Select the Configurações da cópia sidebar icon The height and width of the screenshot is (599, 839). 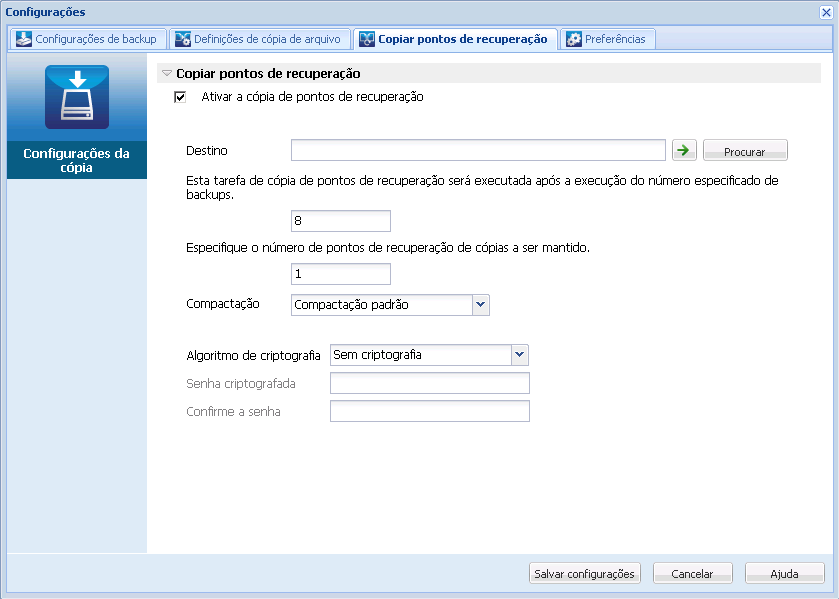click(76, 97)
